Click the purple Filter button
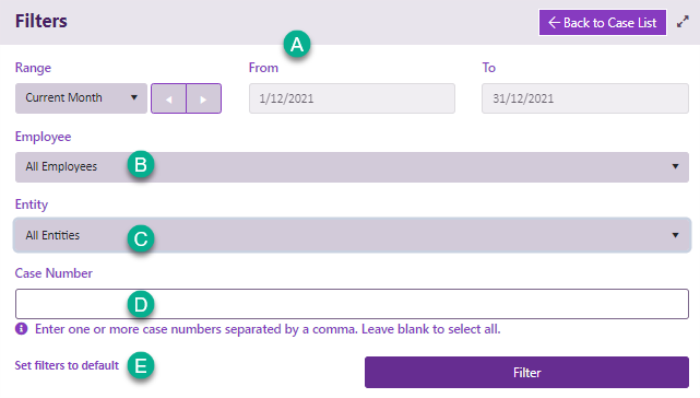This screenshot has height=398, width=700. [527, 372]
